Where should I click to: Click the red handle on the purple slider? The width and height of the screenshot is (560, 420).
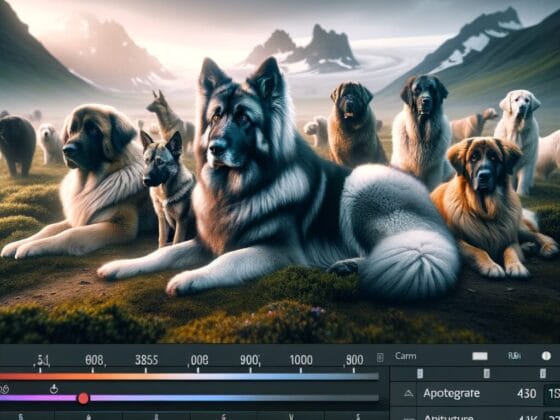[x=83, y=398]
